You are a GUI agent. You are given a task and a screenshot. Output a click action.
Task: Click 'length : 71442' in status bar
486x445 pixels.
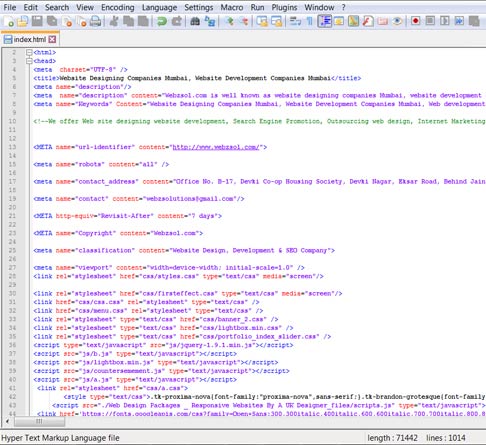click(x=392, y=438)
